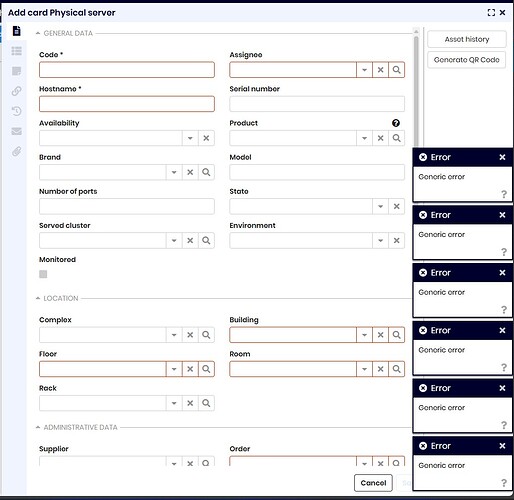Search for an Assignee
The height and width of the screenshot is (500, 514).
coord(396,70)
